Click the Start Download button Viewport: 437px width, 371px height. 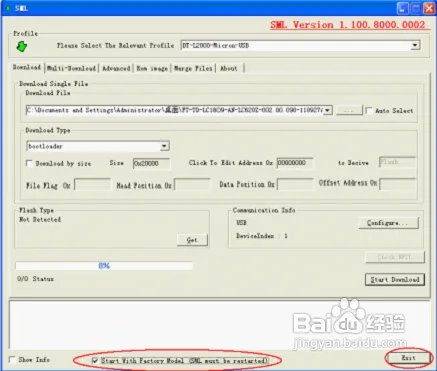coord(395,279)
